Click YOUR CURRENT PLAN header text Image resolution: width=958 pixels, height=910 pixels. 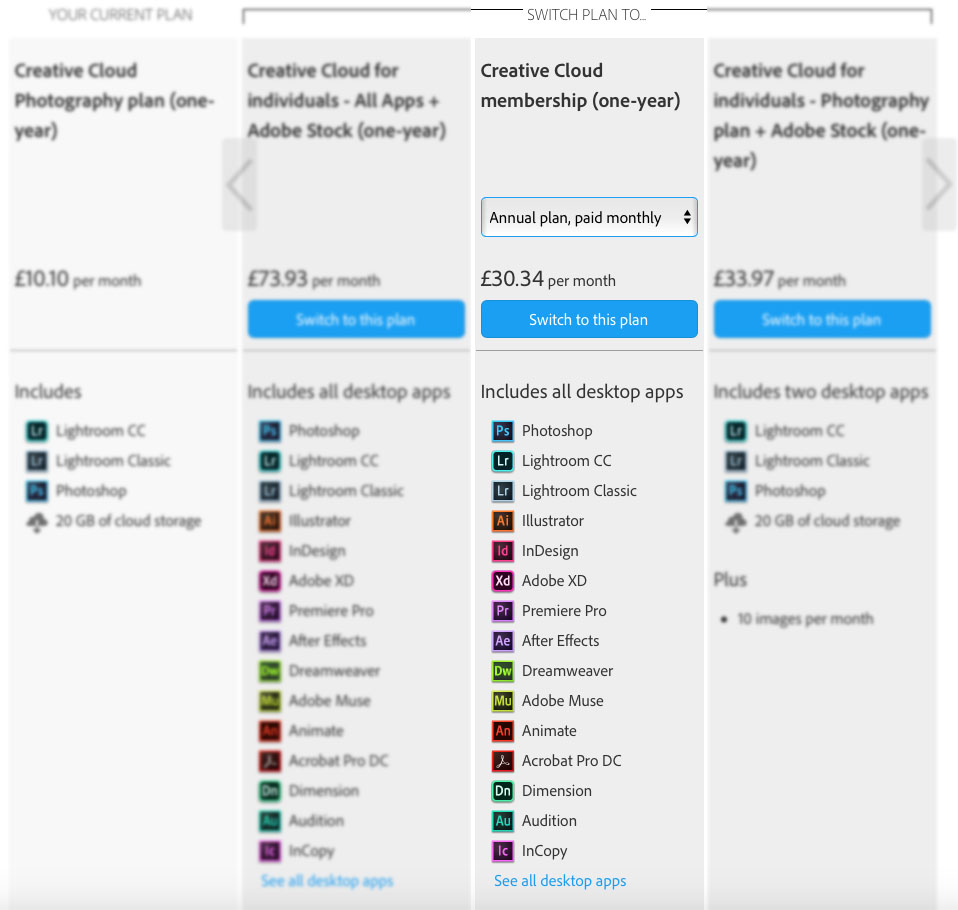[120, 15]
